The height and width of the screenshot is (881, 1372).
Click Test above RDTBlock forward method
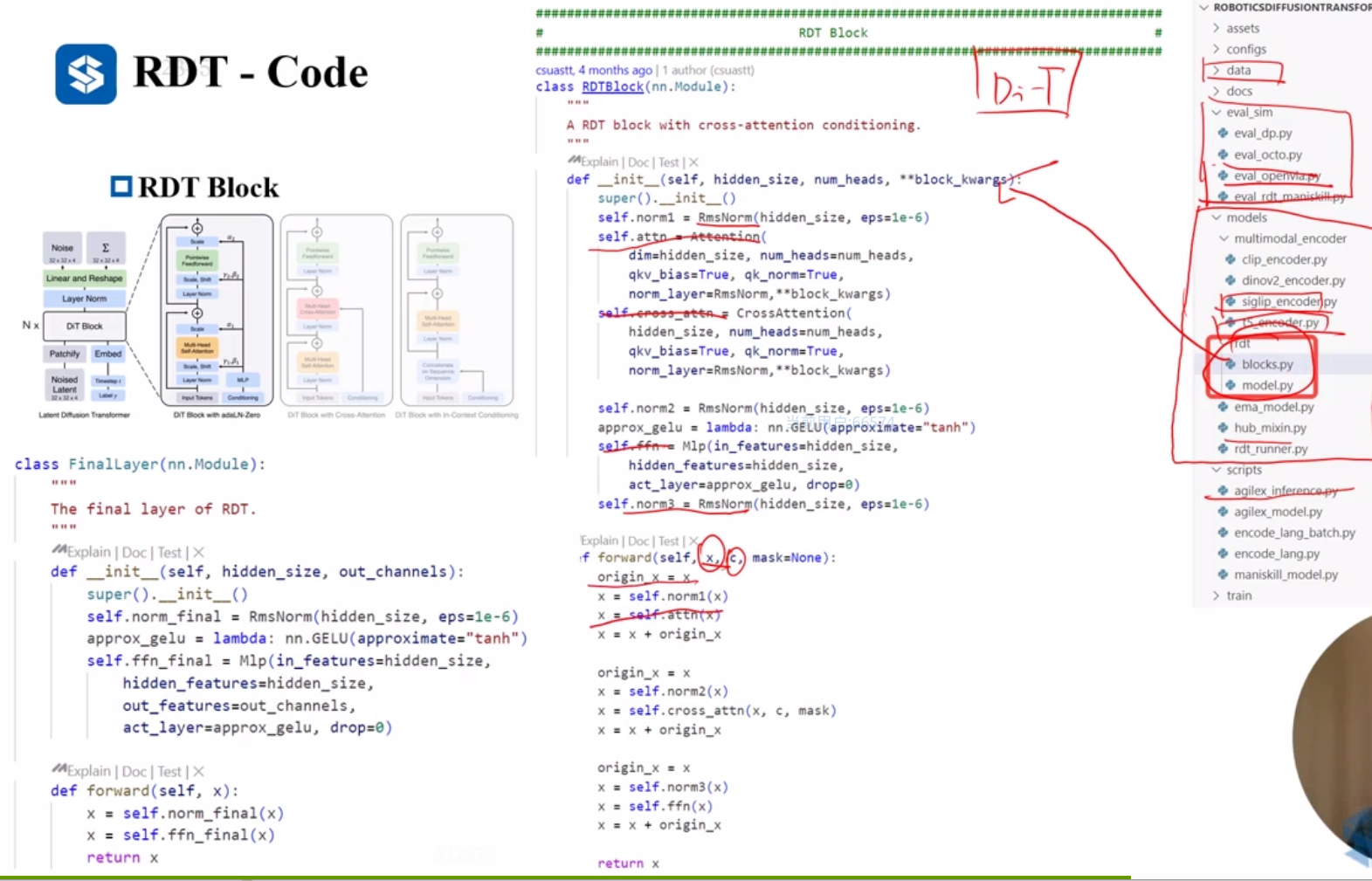pyautogui.click(x=668, y=541)
